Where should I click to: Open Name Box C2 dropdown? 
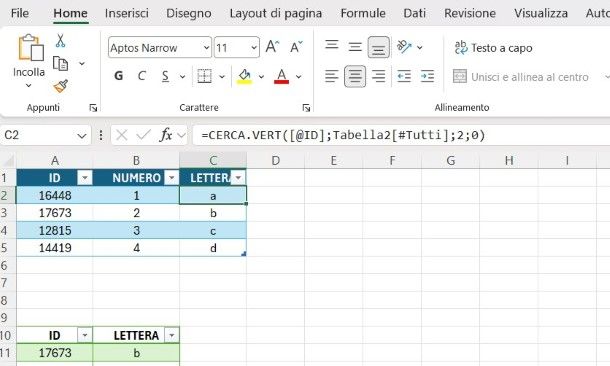coord(81,136)
